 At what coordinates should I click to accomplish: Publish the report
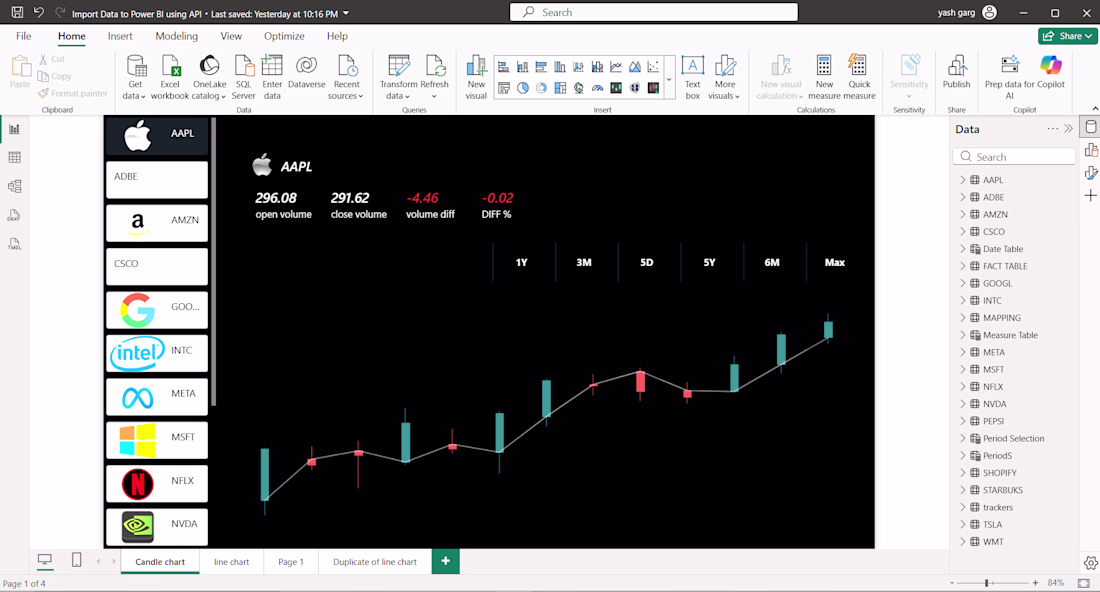(956, 72)
